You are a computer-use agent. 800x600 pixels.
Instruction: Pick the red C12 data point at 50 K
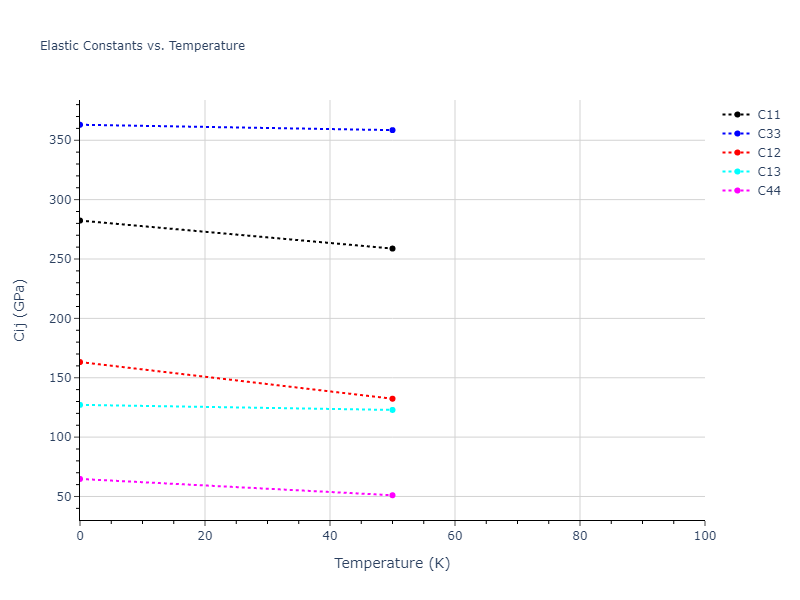coord(392,399)
